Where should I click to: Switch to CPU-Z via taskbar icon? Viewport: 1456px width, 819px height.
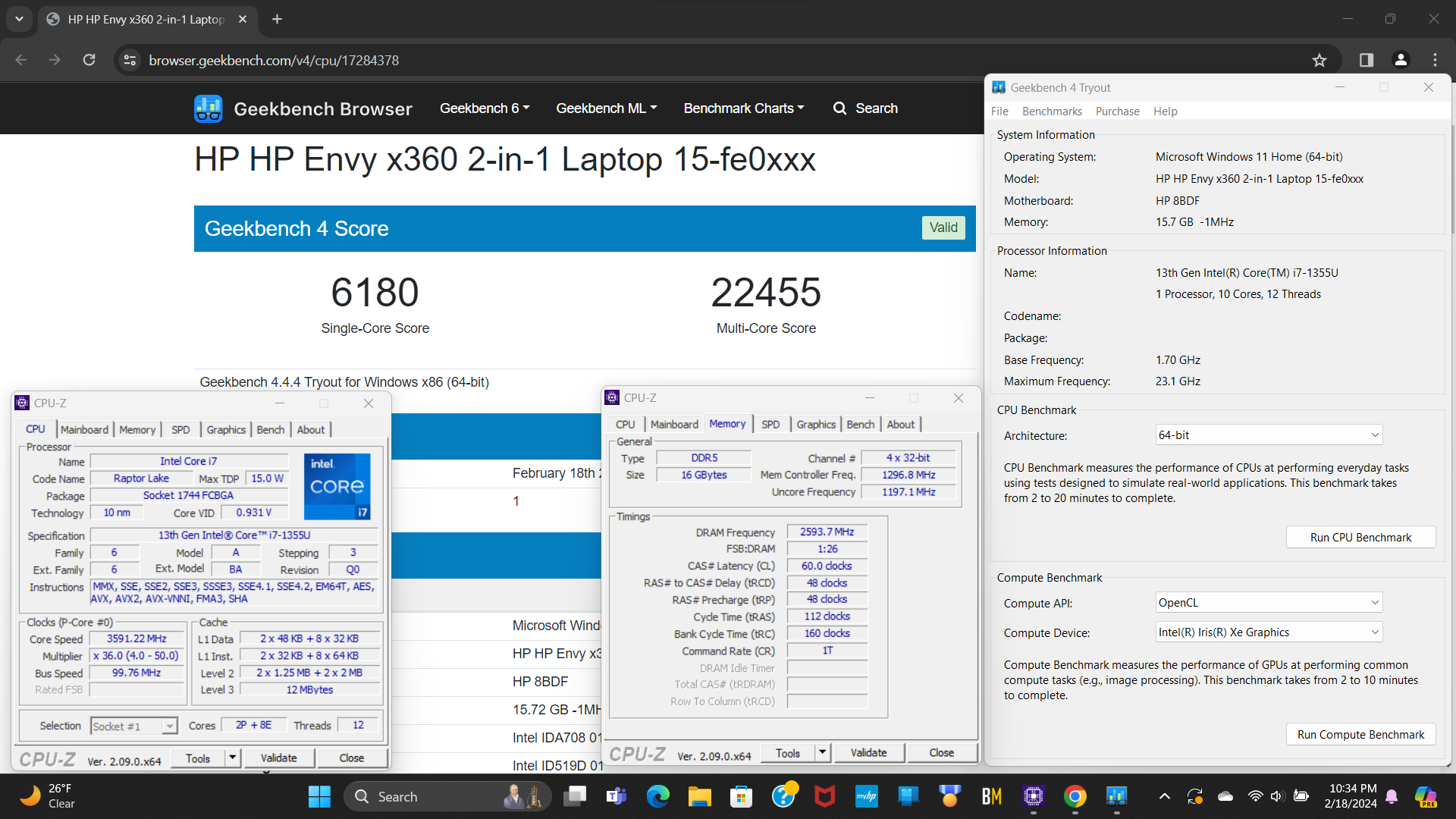1033,796
